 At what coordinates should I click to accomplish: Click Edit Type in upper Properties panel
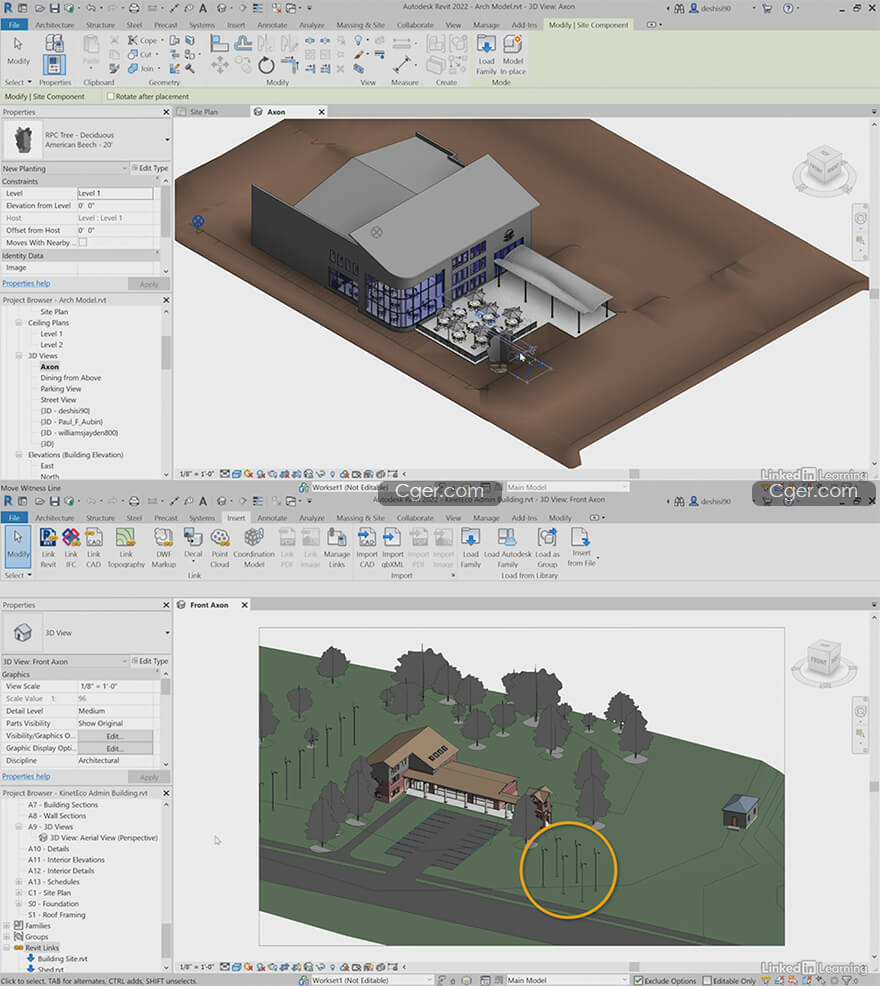pyautogui.click(x=150, y=169)
